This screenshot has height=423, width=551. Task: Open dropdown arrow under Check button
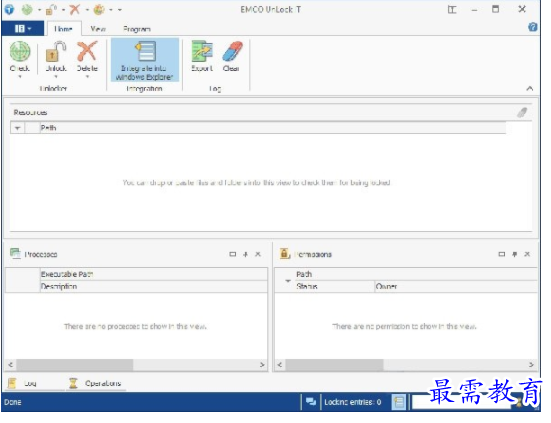coord(20,76)
